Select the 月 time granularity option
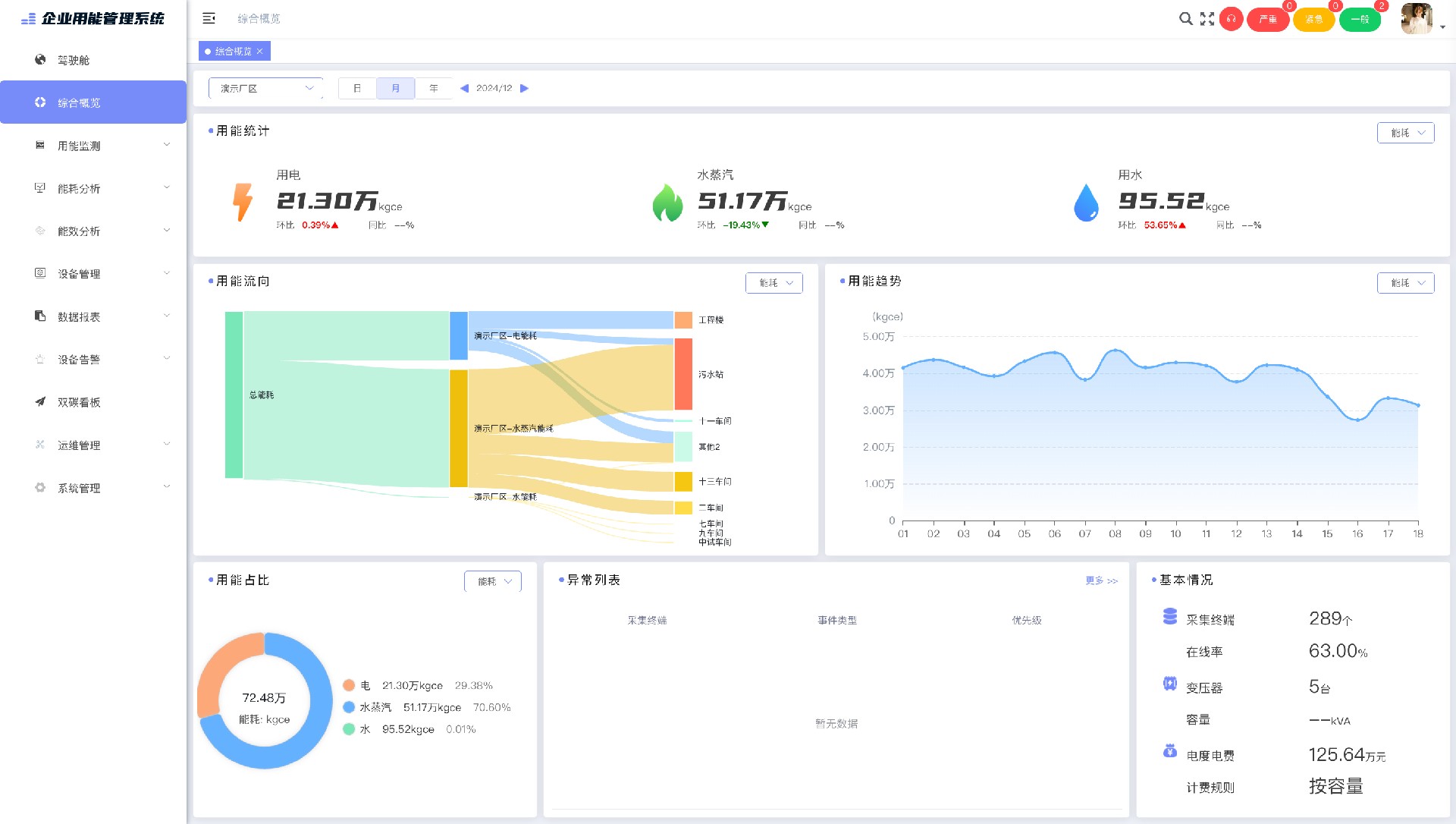The height and width of the screenshot is (824, 1456). [x=396, y=89]
